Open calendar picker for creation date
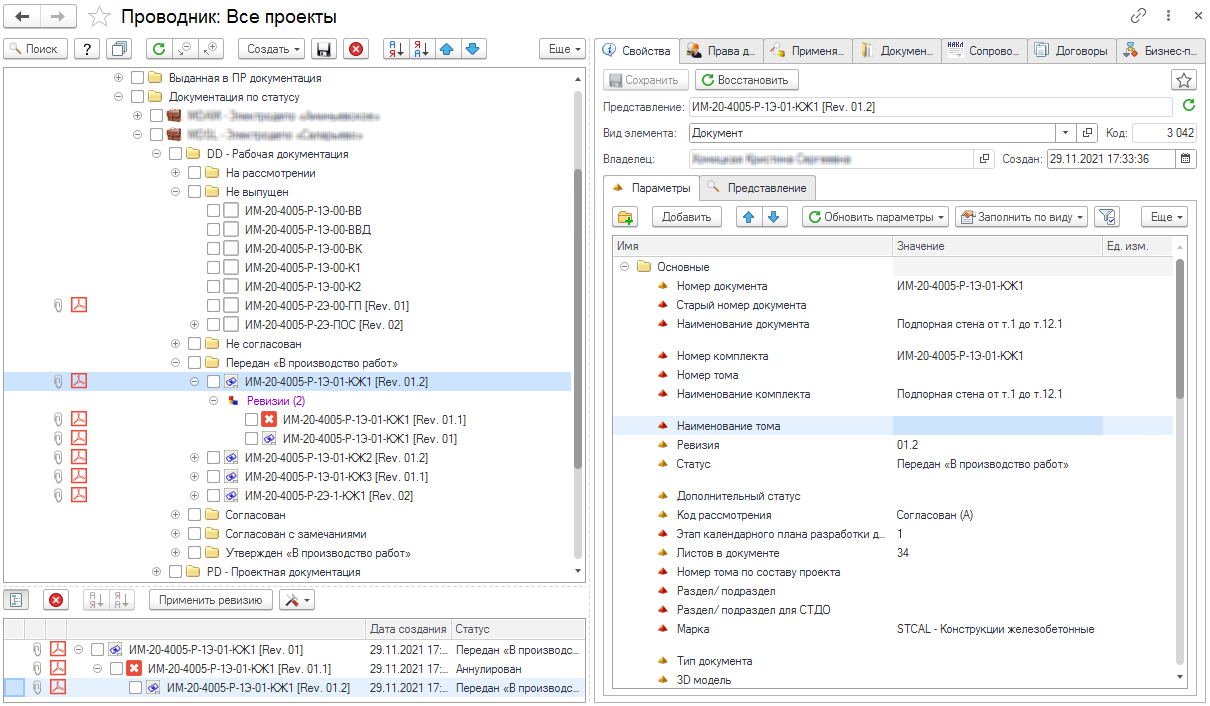Image resolution: width=1210 pixels, height=706 pixels. (x=1186, y=158)
